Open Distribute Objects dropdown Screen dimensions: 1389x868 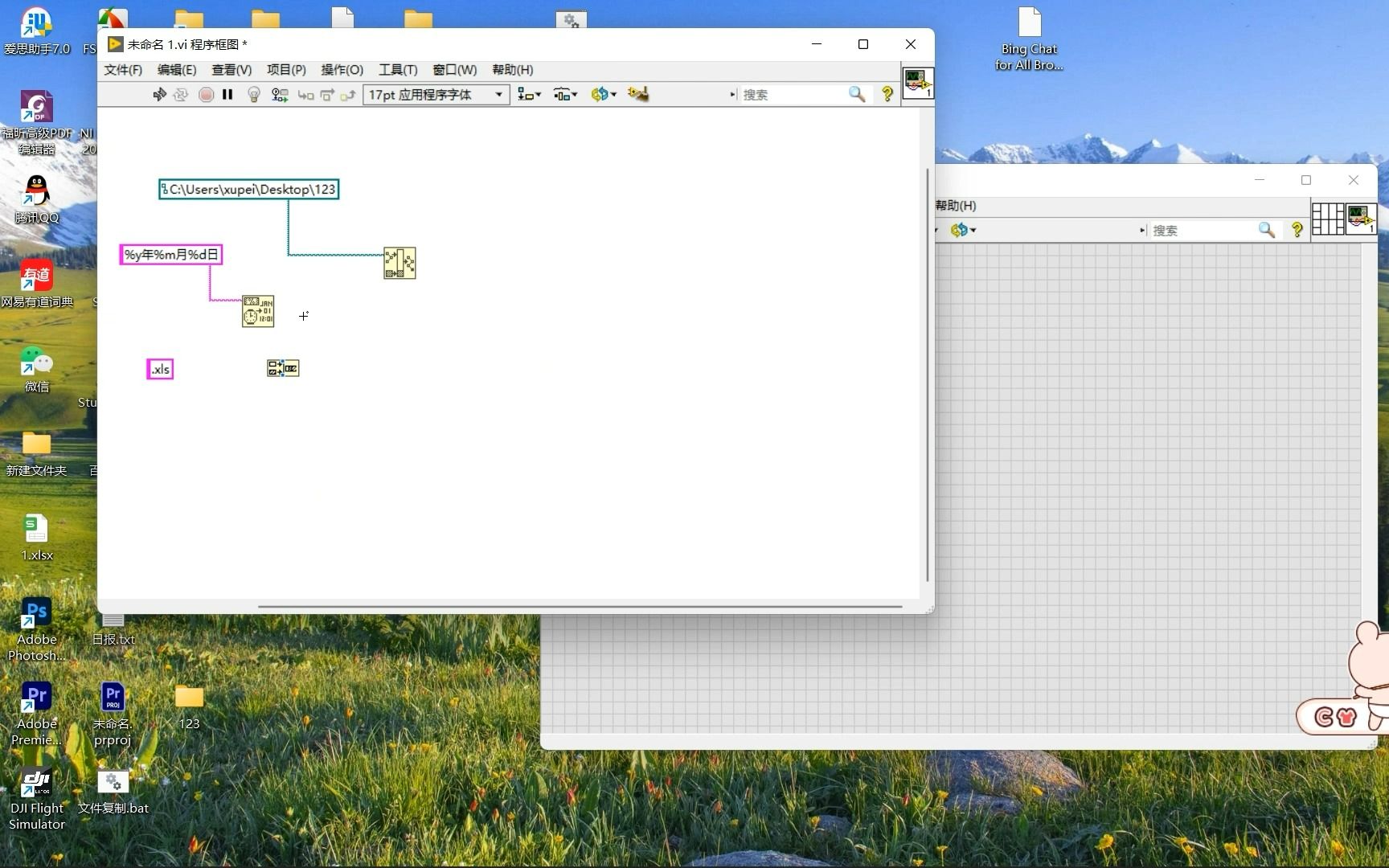point(565,95)
